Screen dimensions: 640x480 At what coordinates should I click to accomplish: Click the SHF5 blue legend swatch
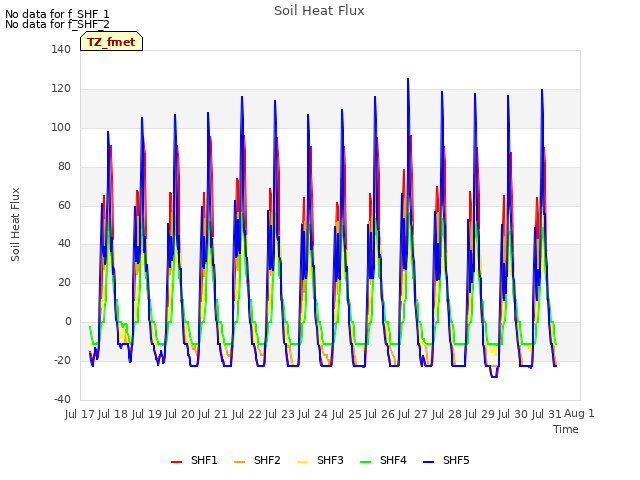click(x=429, y=461)
